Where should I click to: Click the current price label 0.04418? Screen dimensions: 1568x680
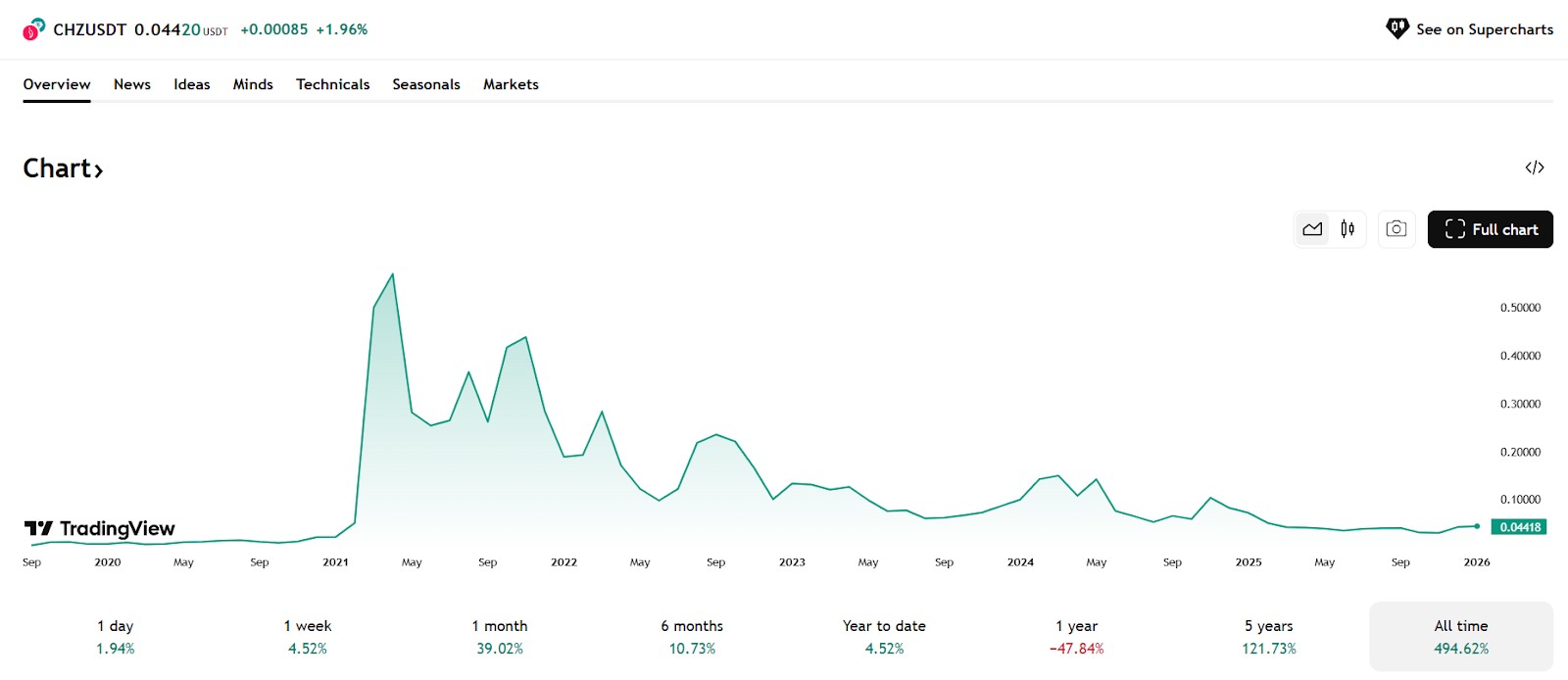(x=1519, y=527)
